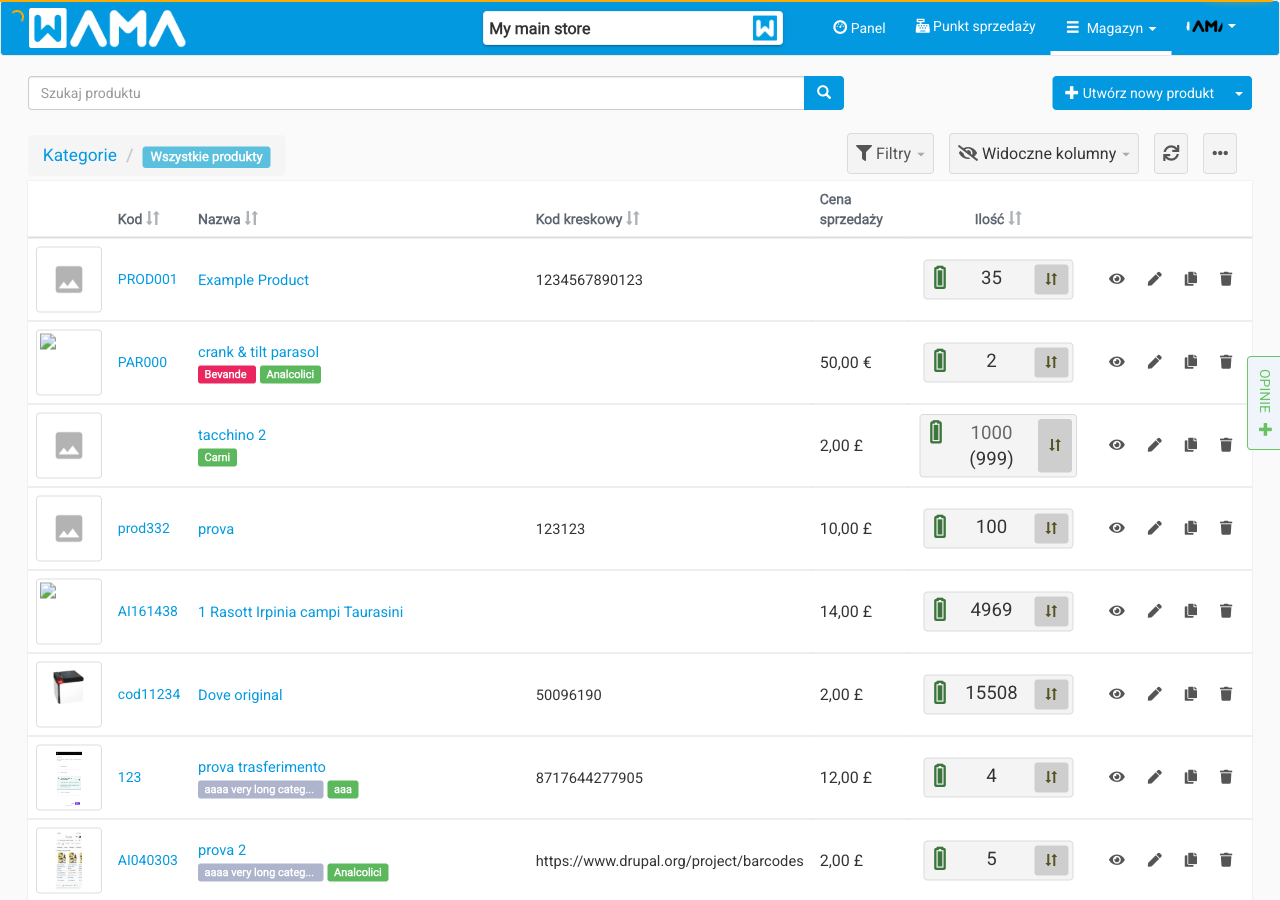
Task: Click the search magnifier button
Action: (x=824, y=93)
